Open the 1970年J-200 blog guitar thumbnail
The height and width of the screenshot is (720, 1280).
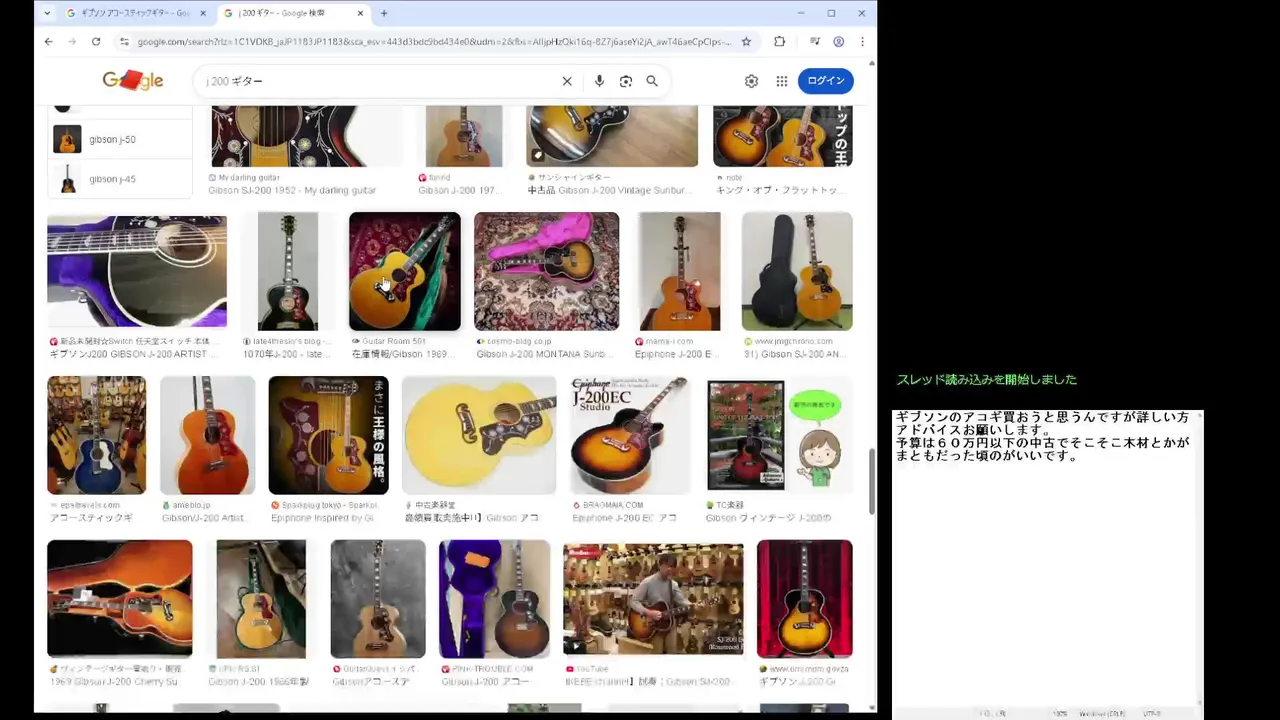tap(288, 271)
